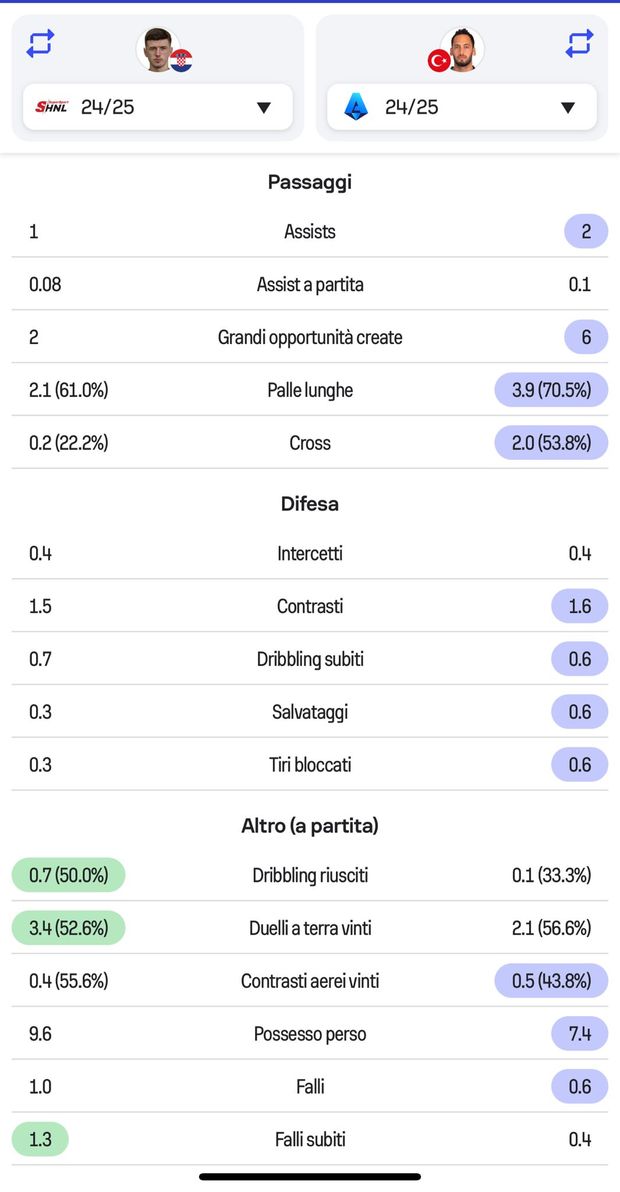Tap the right player swap arrows icon
This screenshot has height=1192, width=620.
pos(579,44)
